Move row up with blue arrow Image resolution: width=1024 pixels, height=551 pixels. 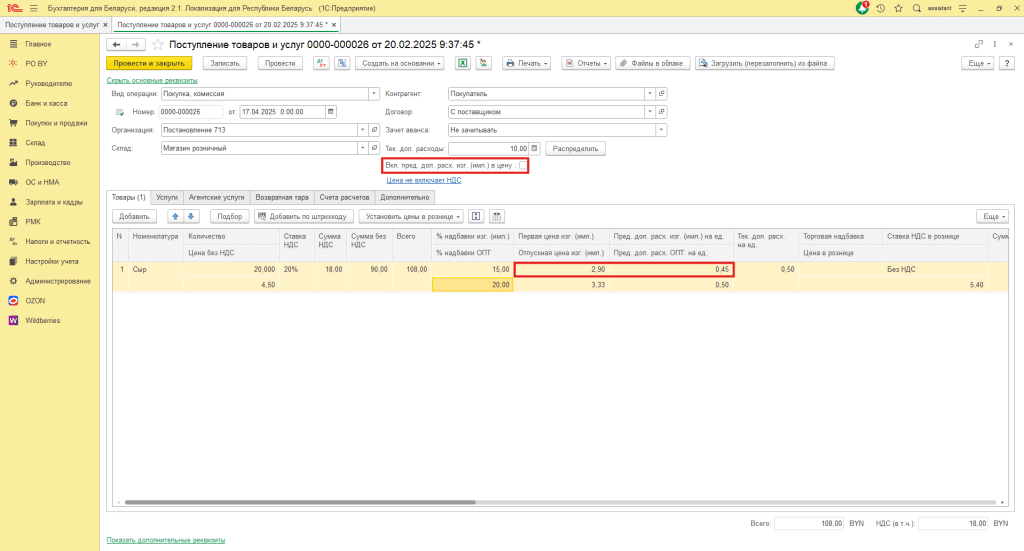175,216
